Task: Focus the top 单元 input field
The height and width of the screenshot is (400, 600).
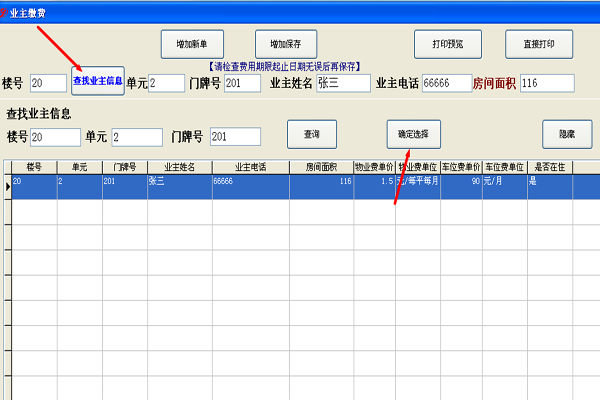Action: tap(166, 83)
